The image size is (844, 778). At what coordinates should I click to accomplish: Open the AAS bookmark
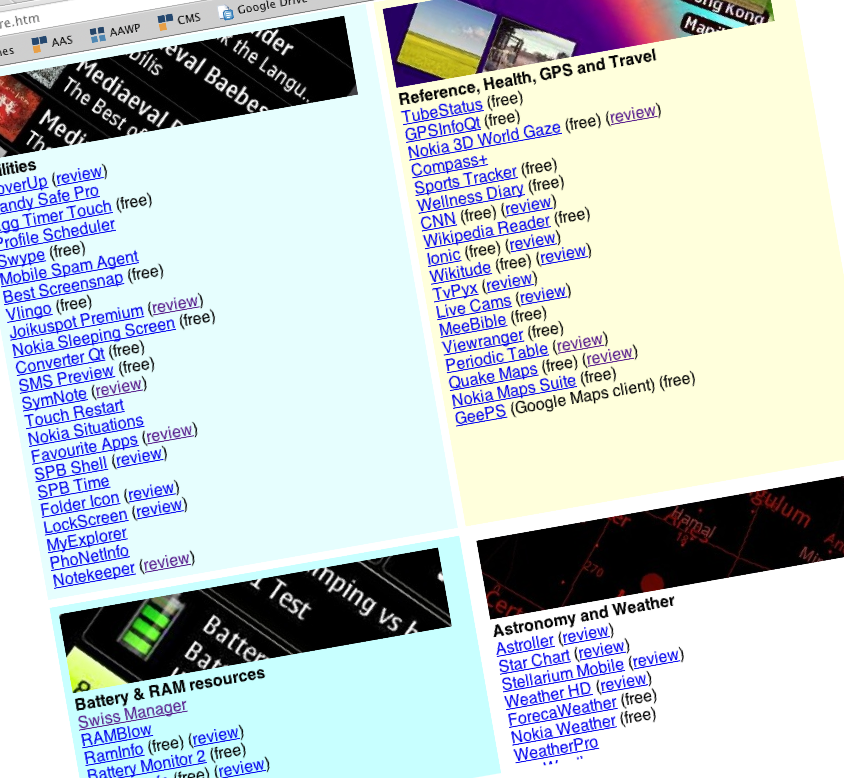[x=52, y=43]
